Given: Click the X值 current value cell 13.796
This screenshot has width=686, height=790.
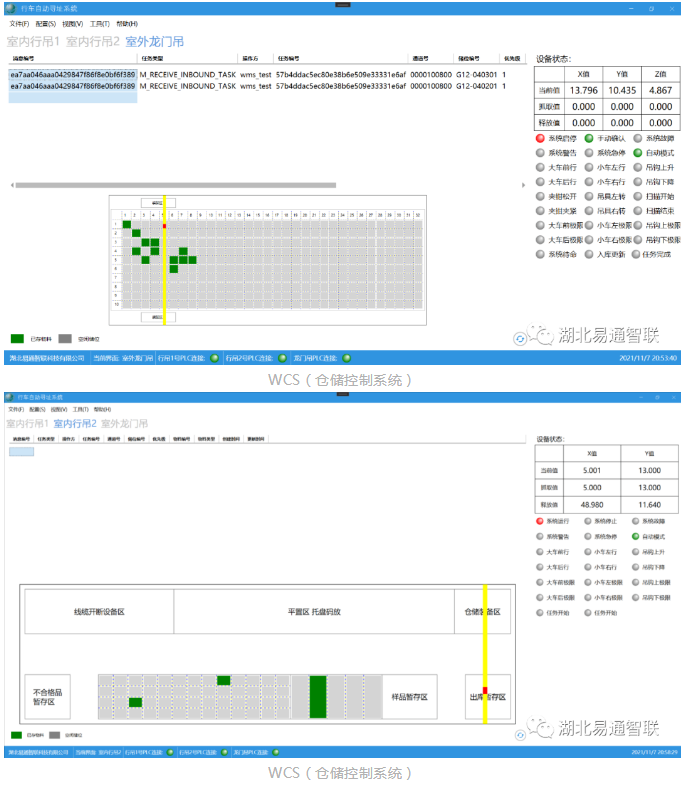Looking at the screenshot, I should 583,91.
